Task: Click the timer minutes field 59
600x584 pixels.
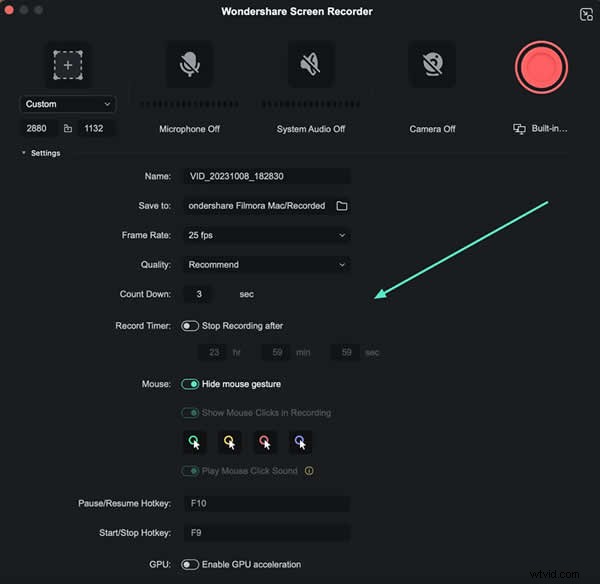Action: tap(277, 352)
